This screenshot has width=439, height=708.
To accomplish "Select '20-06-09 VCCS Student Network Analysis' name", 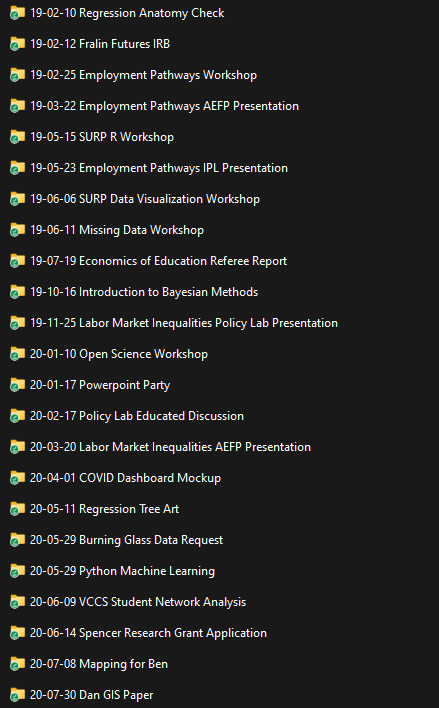I will pos(138,602).
